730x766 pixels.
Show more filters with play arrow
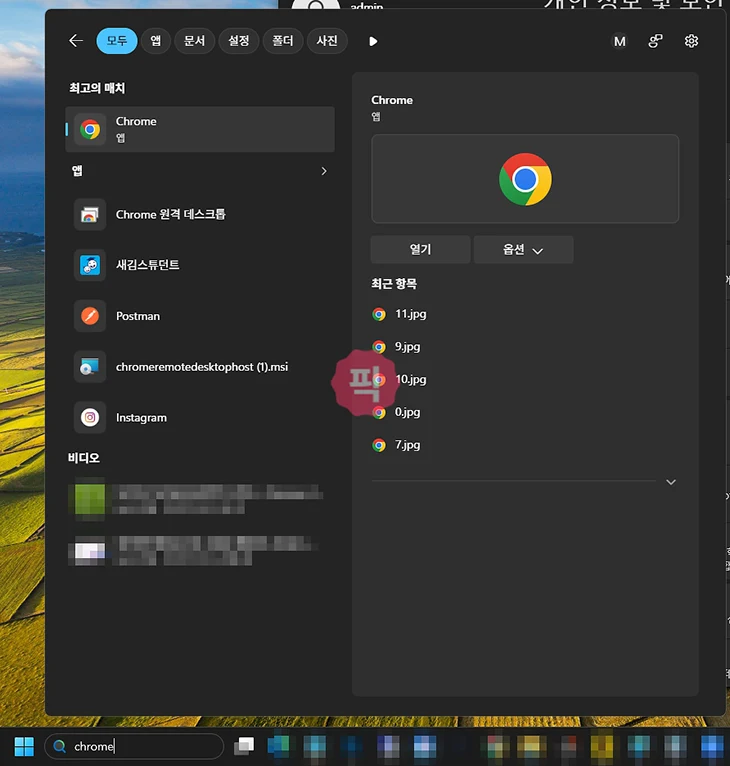tap(373, 41)
